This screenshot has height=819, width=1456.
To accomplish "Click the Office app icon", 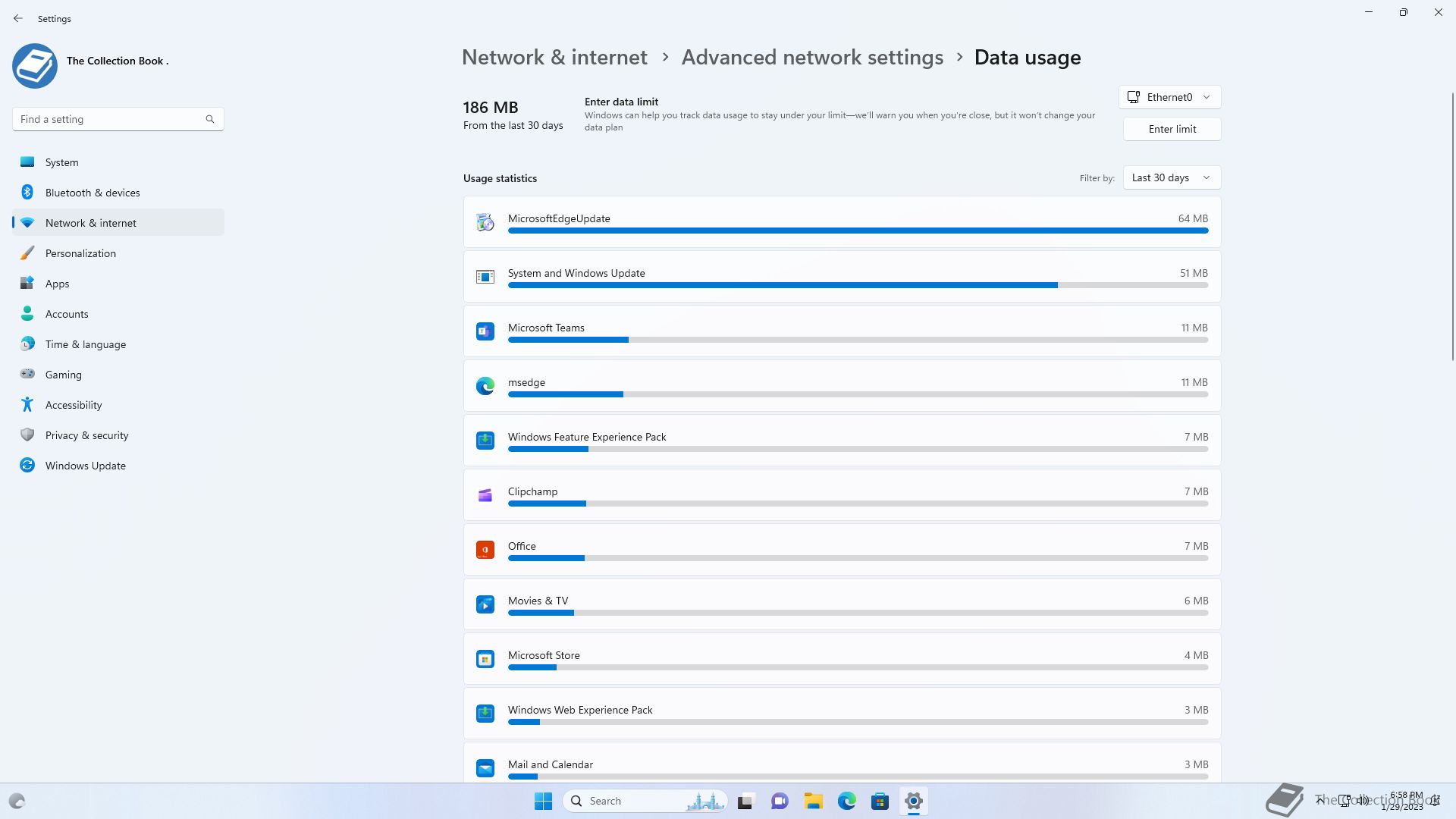I will pyautogui.click(x=485, y=550).
